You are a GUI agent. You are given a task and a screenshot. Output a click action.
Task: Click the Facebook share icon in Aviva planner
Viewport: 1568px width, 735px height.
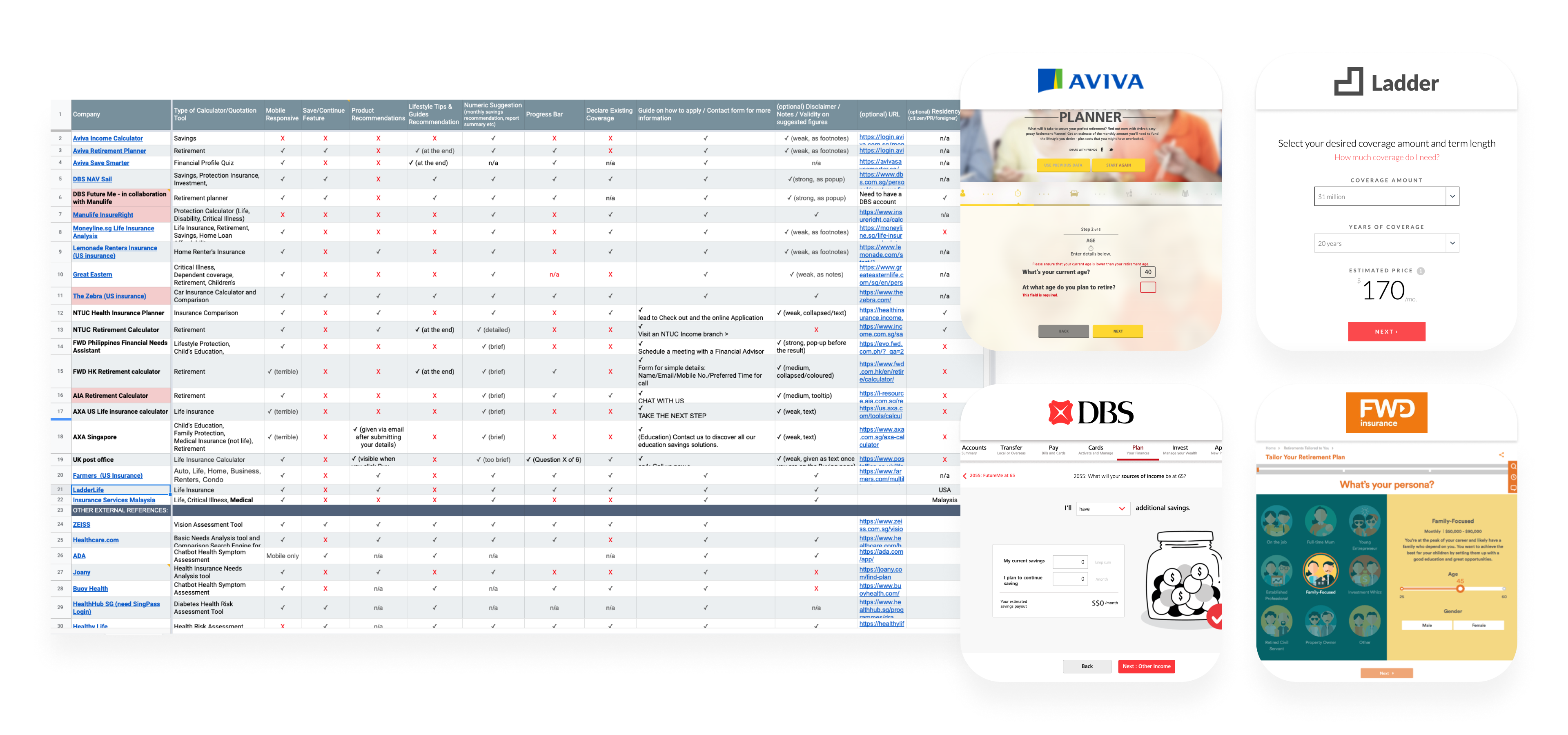tap(1102, 149)
